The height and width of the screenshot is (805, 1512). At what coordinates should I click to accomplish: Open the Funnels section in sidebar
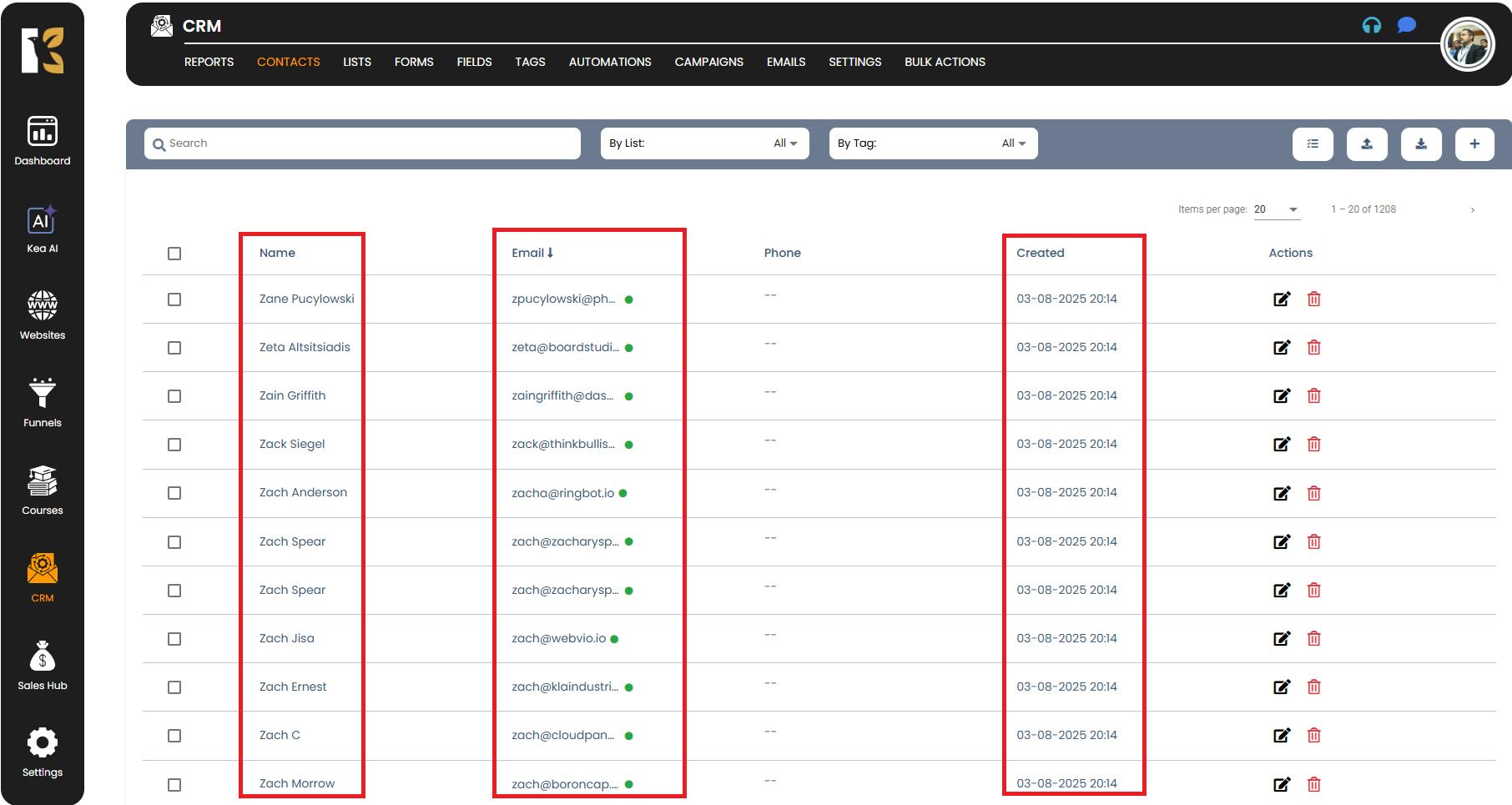point(42,402)
